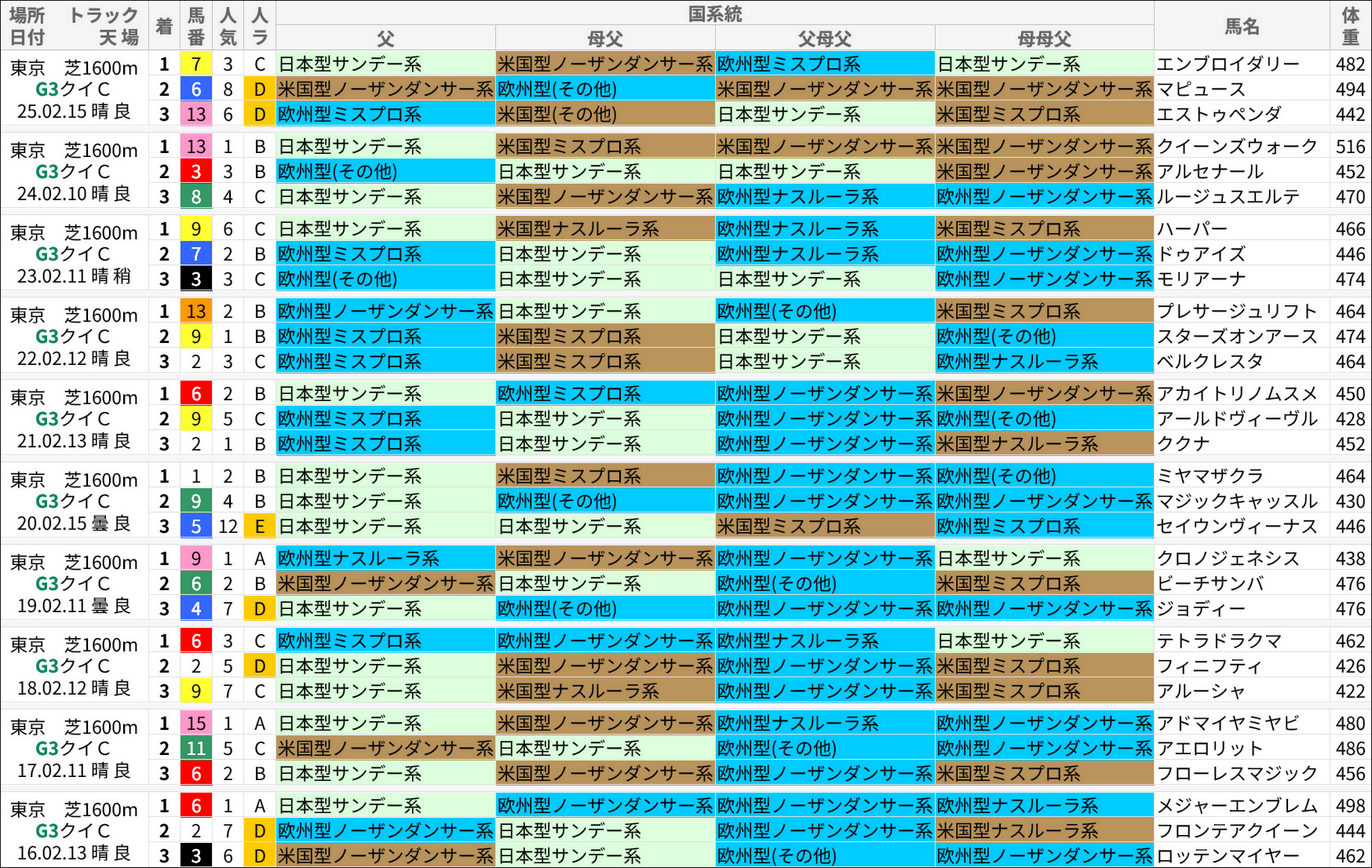Click the red number 6 badge beside アカイトリノムスメ

coord(195,393)
